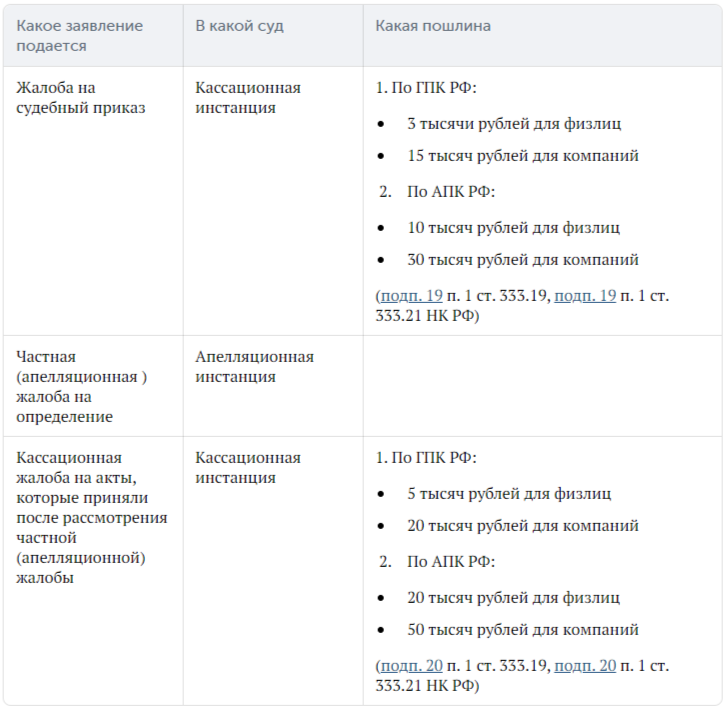This screenshot has height=710, width=726.
Task: Click '15 тысяч рублей для компаний' bullet
Action: click(x=523, y=156)
